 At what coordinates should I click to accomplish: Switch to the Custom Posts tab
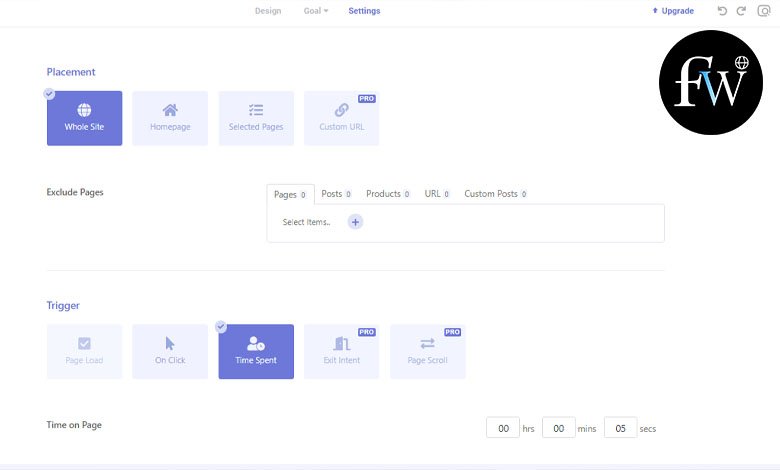[x=495, y=194]
